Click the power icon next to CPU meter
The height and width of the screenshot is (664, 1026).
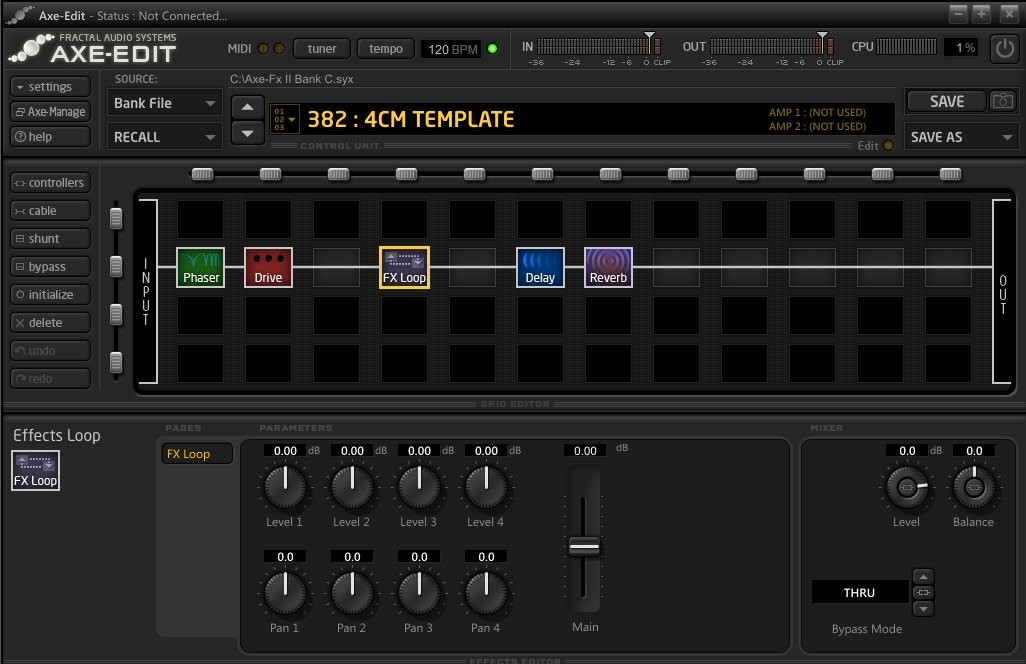point(1004,48)
